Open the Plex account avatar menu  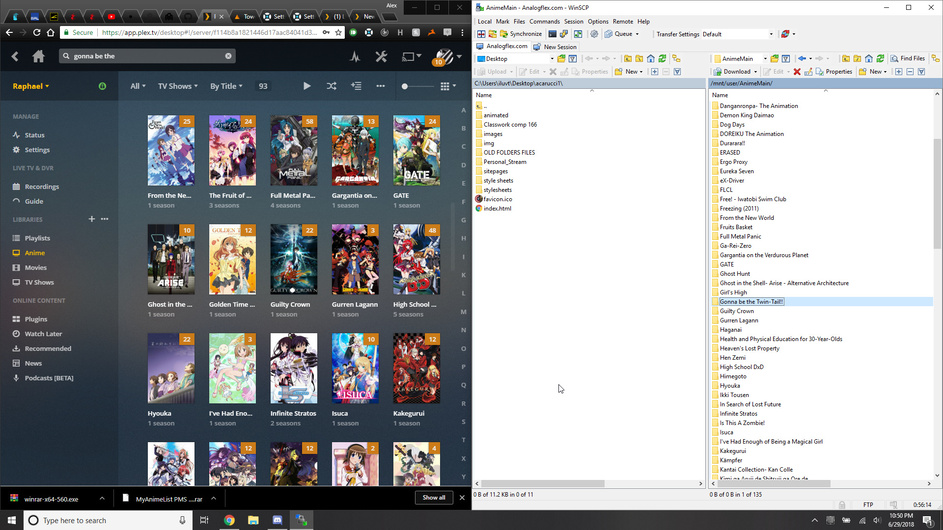point(447,57)
